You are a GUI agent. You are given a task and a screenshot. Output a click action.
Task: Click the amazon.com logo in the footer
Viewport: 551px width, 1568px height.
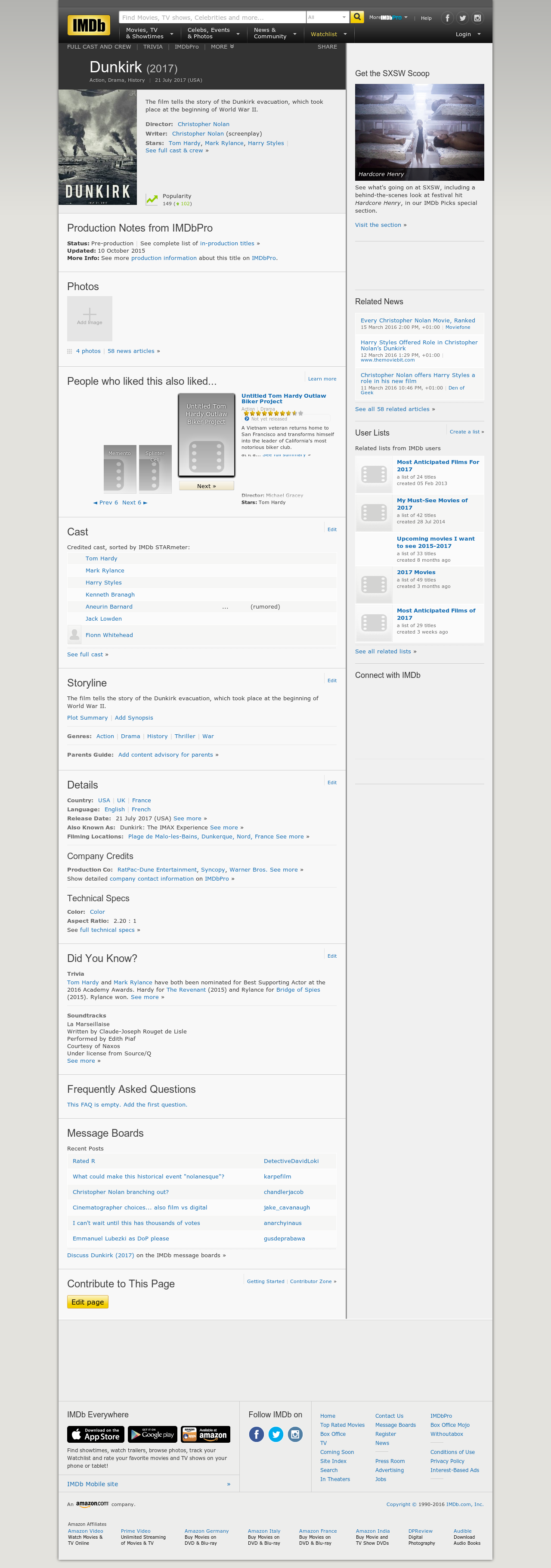point(92,1503)
